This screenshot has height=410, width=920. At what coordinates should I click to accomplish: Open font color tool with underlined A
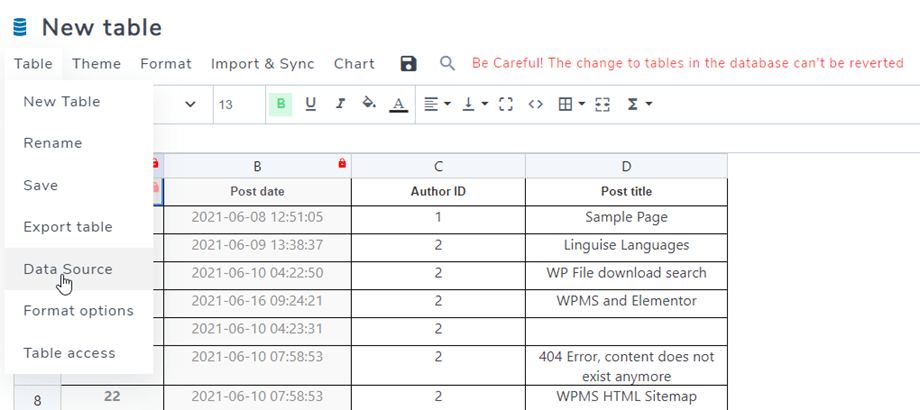[398, 104]
